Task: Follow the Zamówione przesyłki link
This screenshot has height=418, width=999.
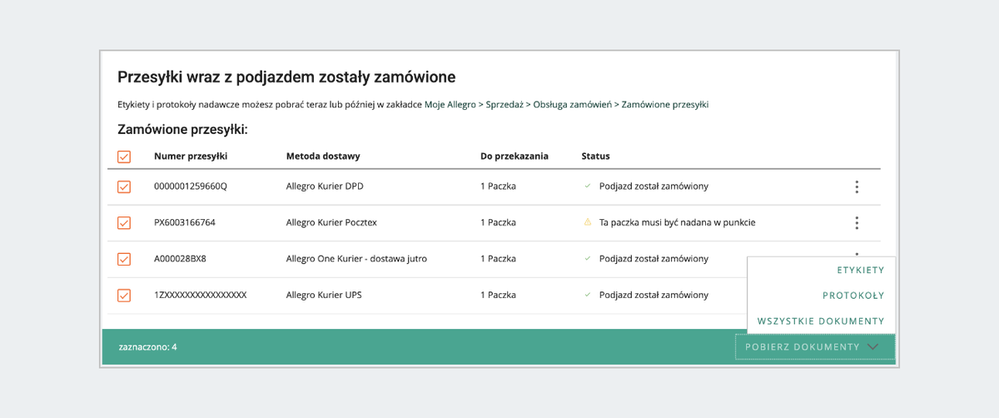Action: (x=665, y=104)
